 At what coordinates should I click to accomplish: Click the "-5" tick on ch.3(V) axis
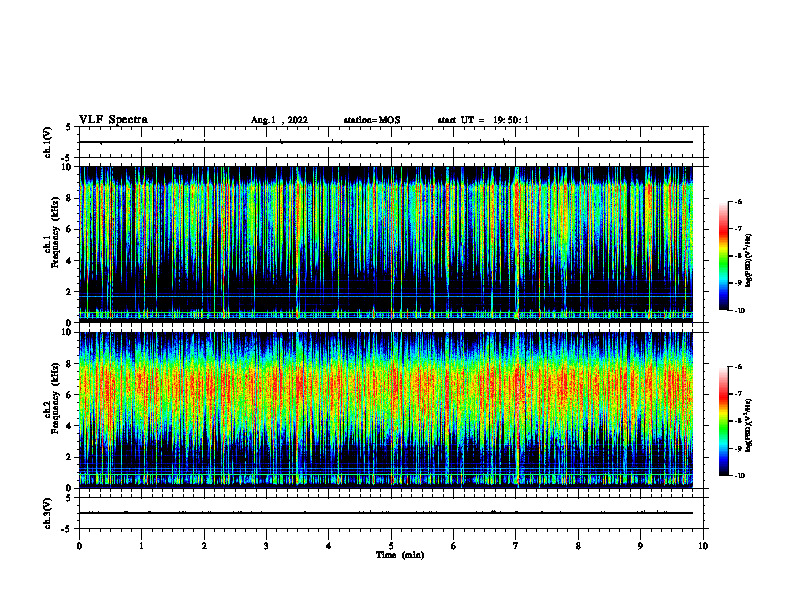[68, 529]
